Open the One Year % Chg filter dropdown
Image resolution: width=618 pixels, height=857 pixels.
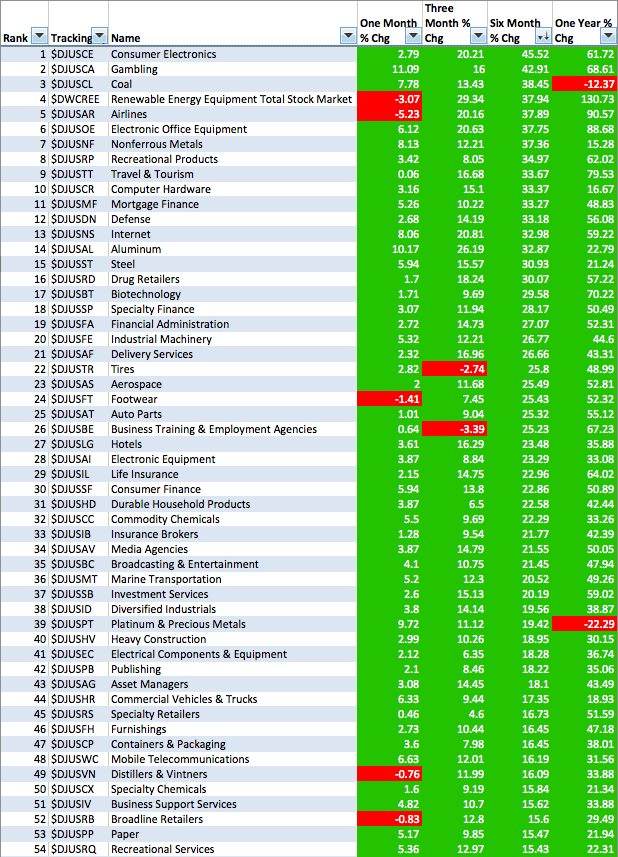pos(609,37)
